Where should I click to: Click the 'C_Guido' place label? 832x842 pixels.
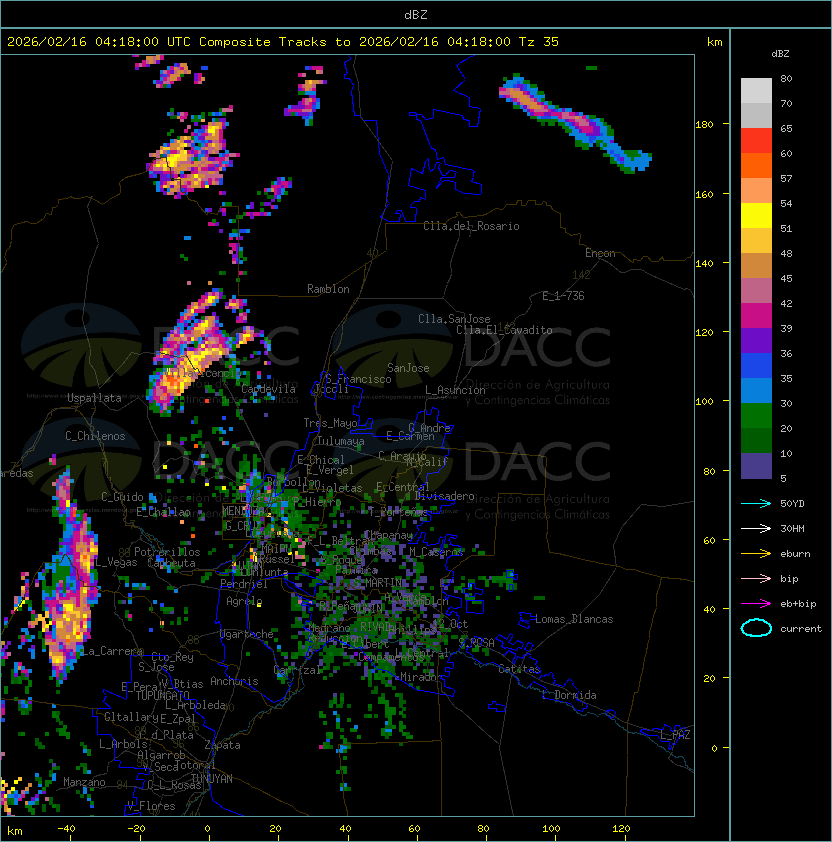122,497
